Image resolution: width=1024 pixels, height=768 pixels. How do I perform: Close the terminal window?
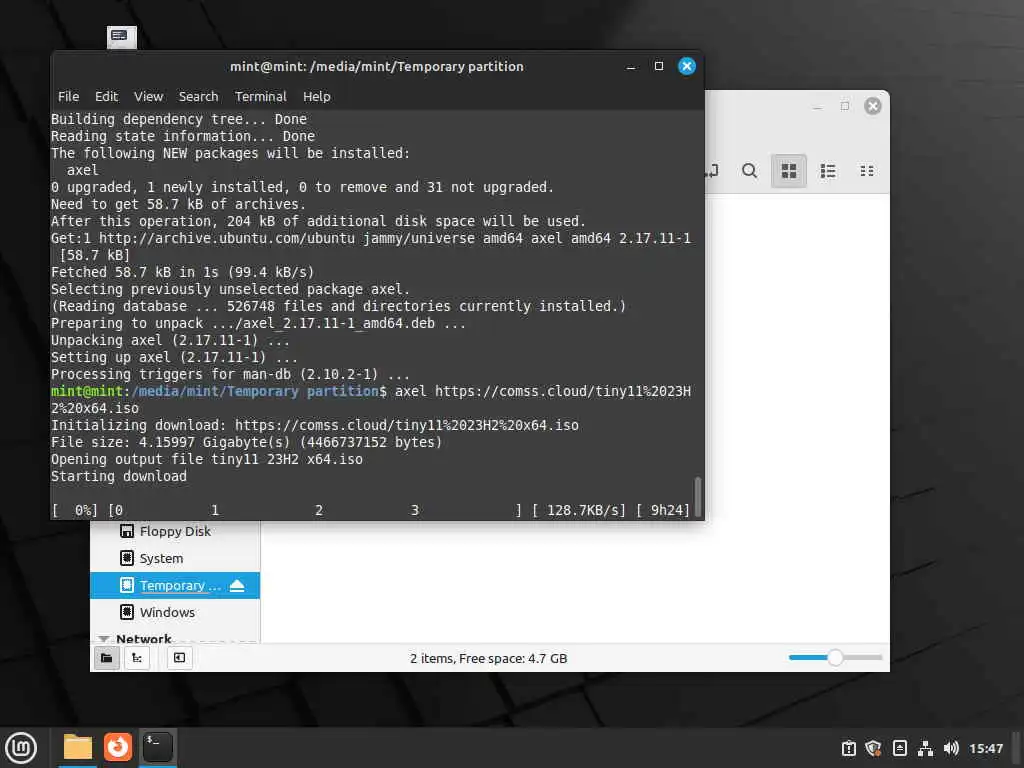pos(687,67)
